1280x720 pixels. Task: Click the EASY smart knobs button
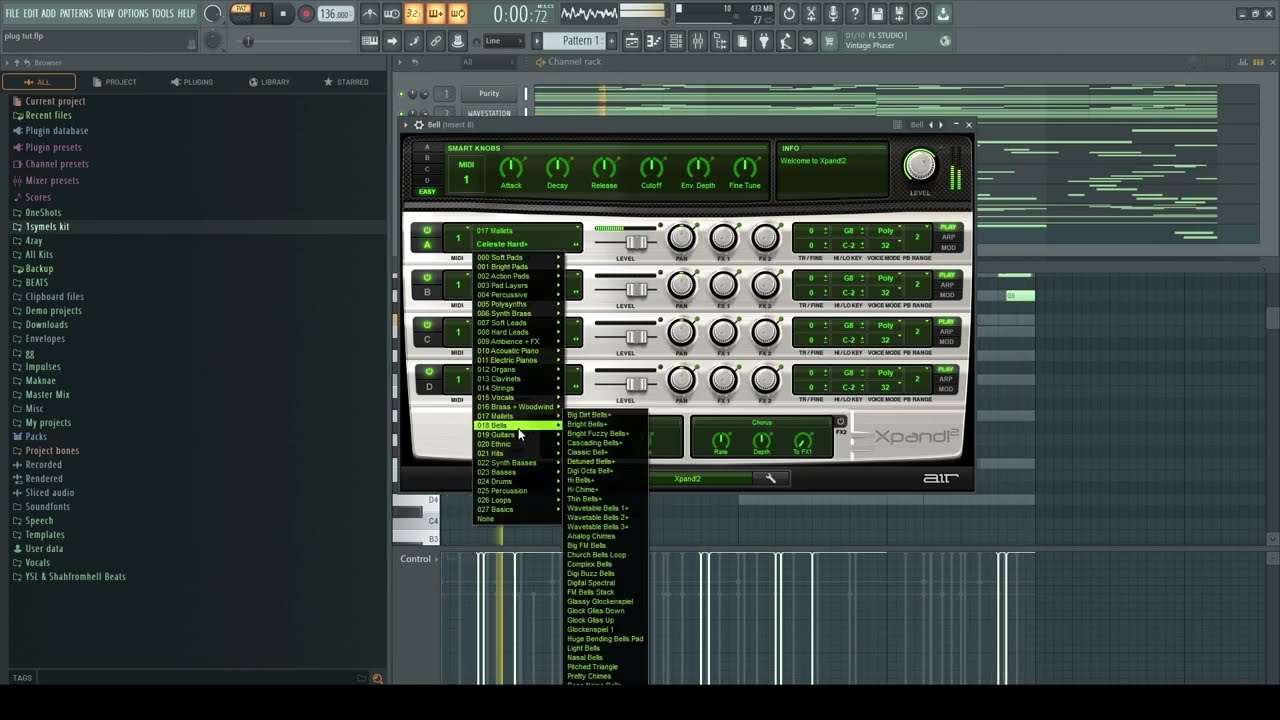click(427, 191)
